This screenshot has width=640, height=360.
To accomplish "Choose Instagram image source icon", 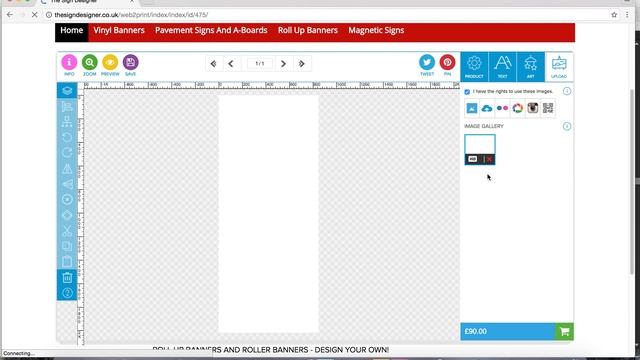I will coord(533,108).
